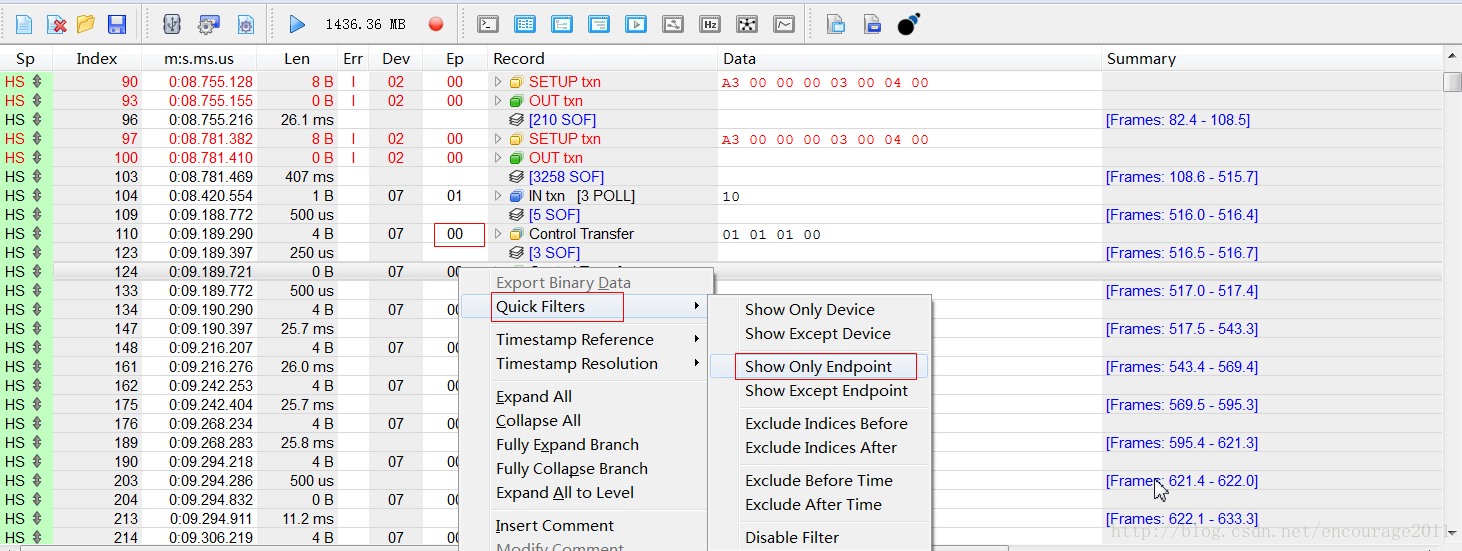Open the command line console icon
The width and height of the screenshot is (1462, 551).
(488, 24)
